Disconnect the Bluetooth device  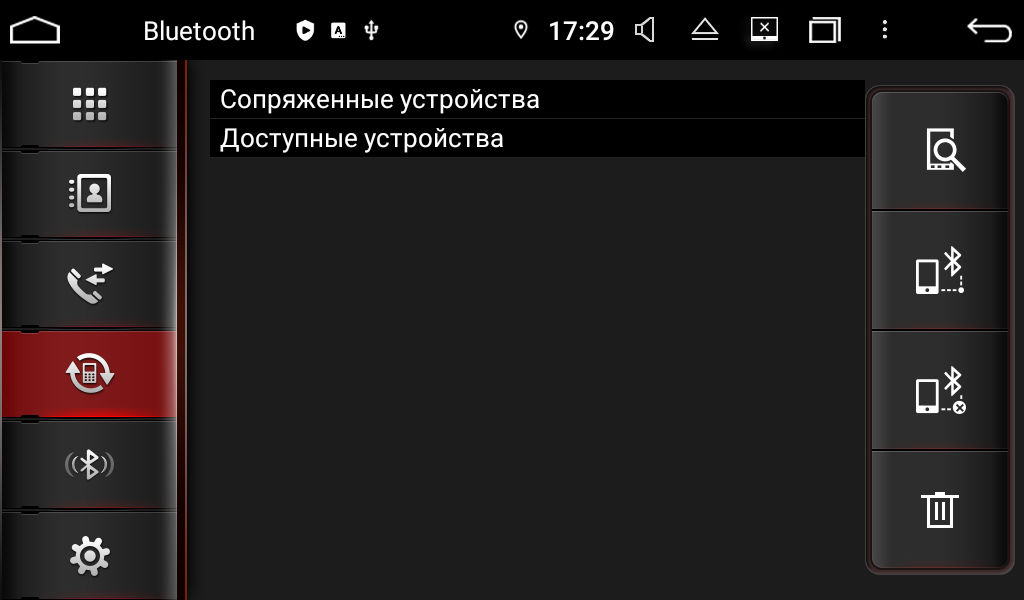940,390
